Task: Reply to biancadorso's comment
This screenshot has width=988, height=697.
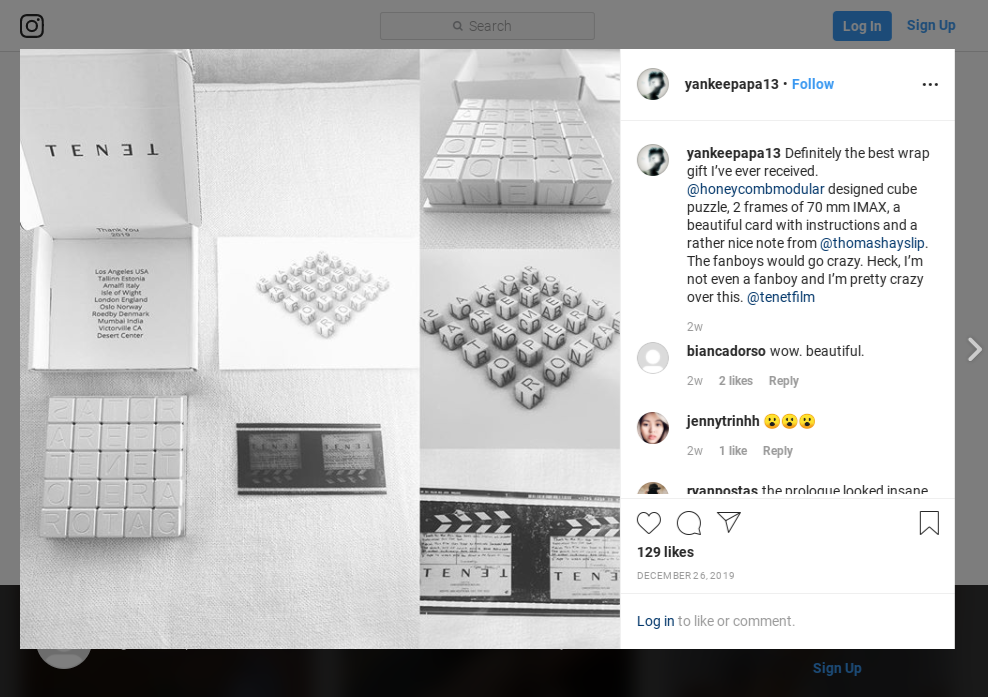Action: [783, 381]
